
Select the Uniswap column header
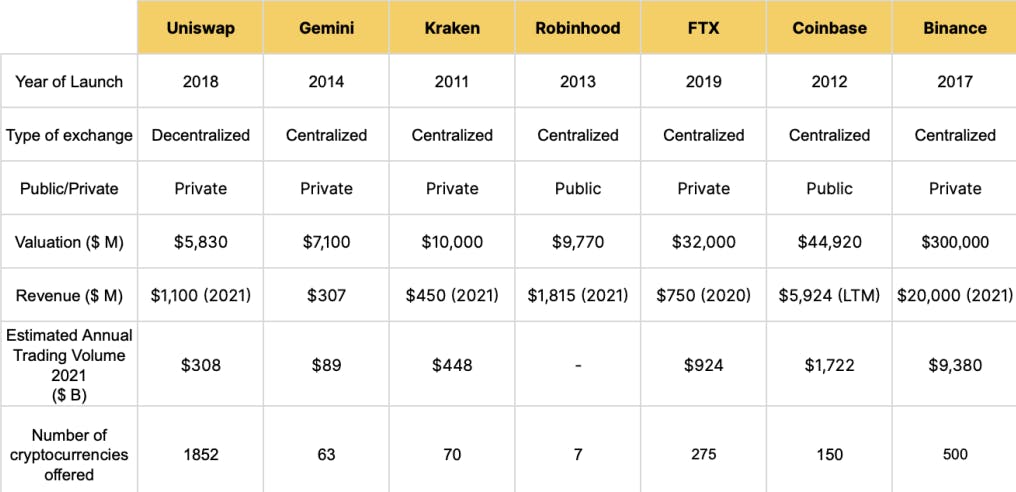(200, 28)
